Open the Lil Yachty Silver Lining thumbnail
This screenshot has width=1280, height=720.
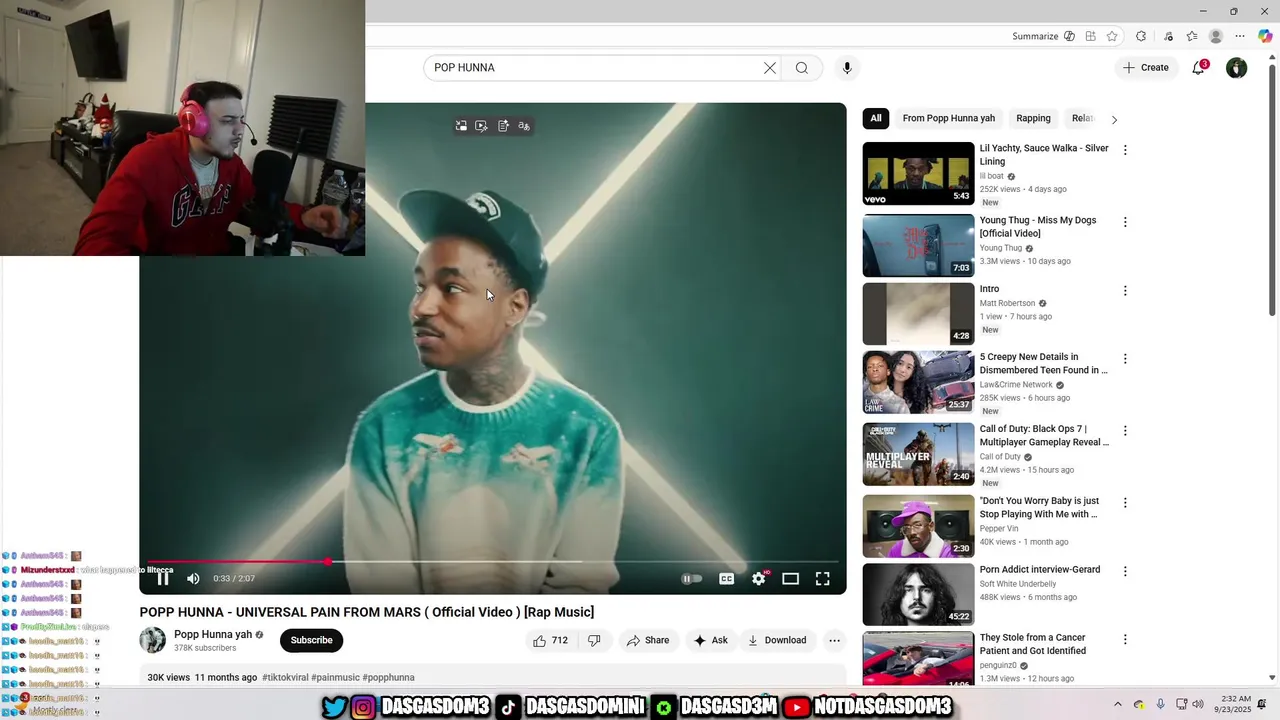(x=918, y=174)
